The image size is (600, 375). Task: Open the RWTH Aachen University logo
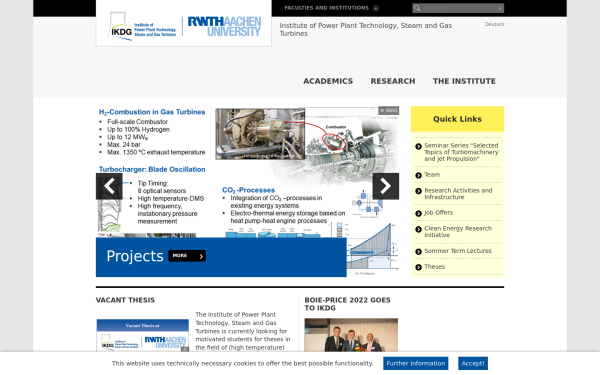click(x=225, y=26)
